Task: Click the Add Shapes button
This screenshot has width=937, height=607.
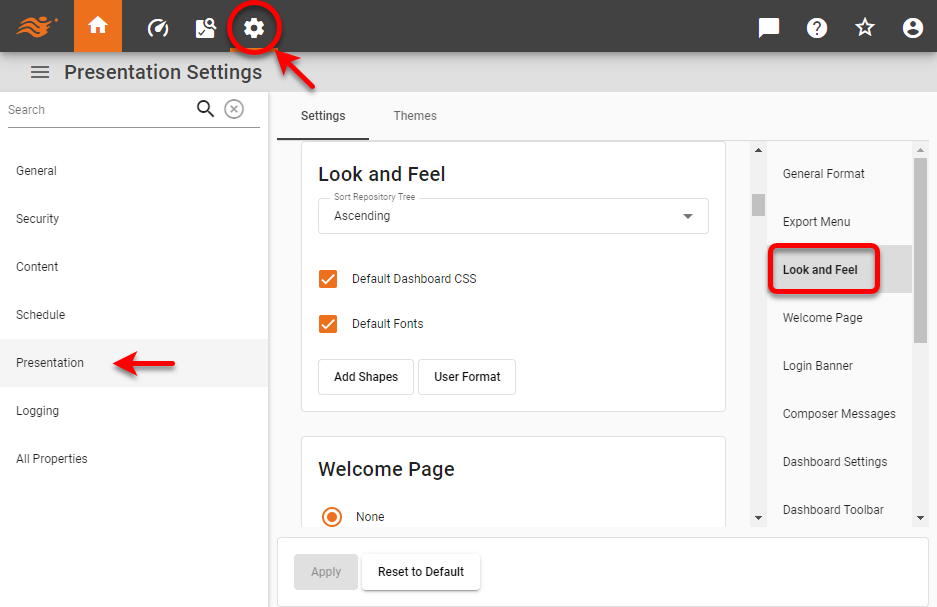Action: [365, 377]
